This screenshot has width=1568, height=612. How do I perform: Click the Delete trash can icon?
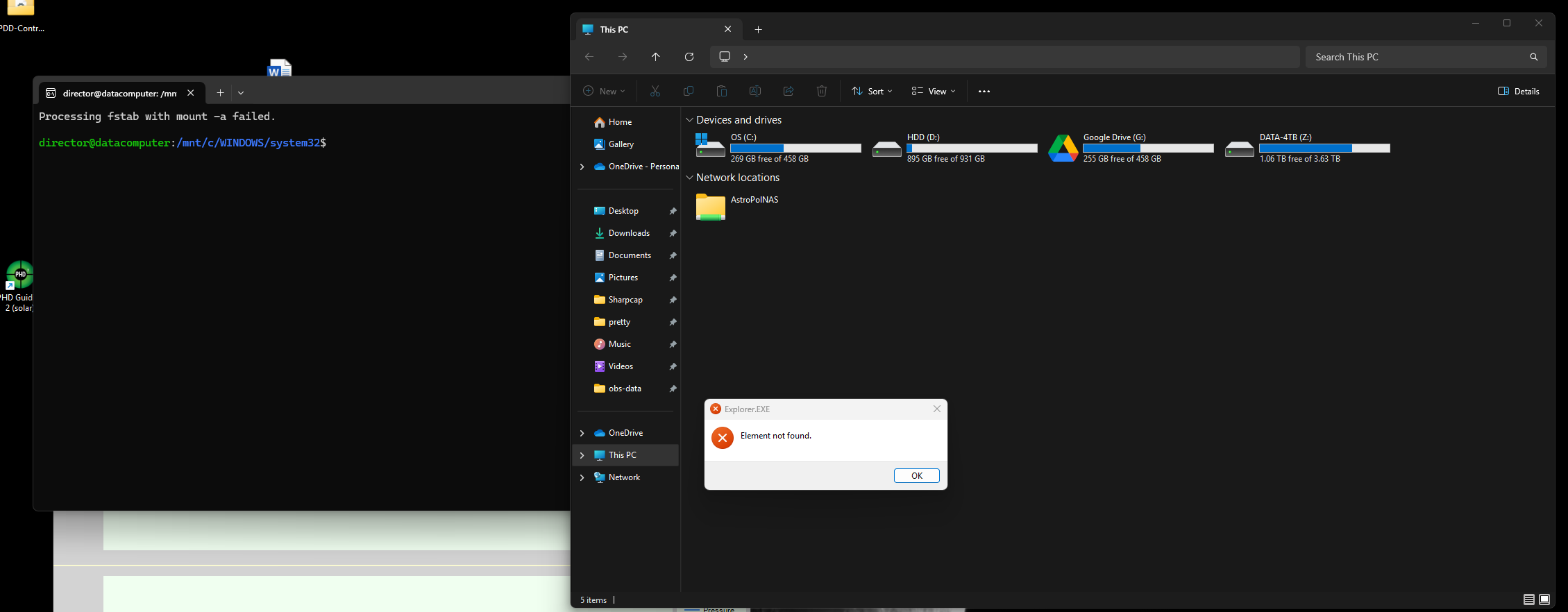click(821, 91)
